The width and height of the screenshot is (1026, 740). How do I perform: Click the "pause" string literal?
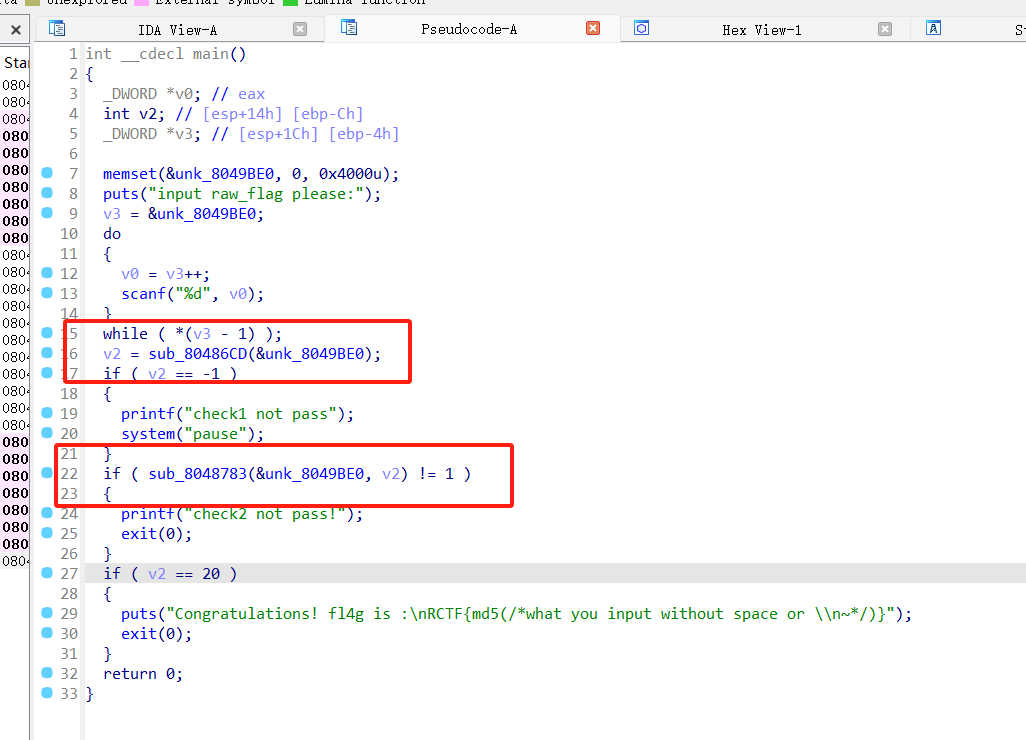tap(219, 434)
